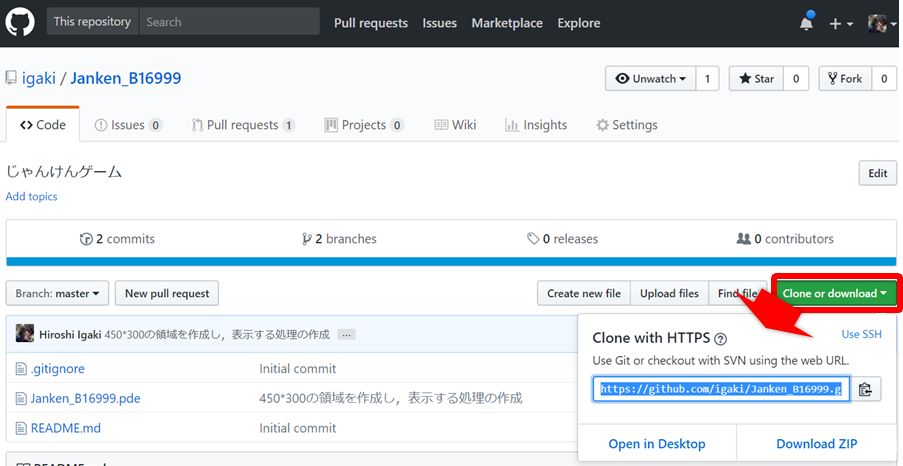The image size is (903, 466).
Task: Select the Code tab
Action: coord(43,125)
